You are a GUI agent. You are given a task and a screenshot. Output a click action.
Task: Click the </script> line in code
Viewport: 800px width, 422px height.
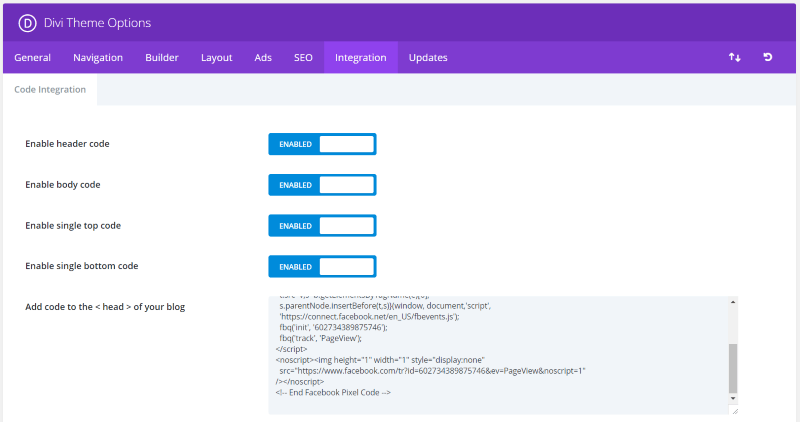[x=291, y=349]
